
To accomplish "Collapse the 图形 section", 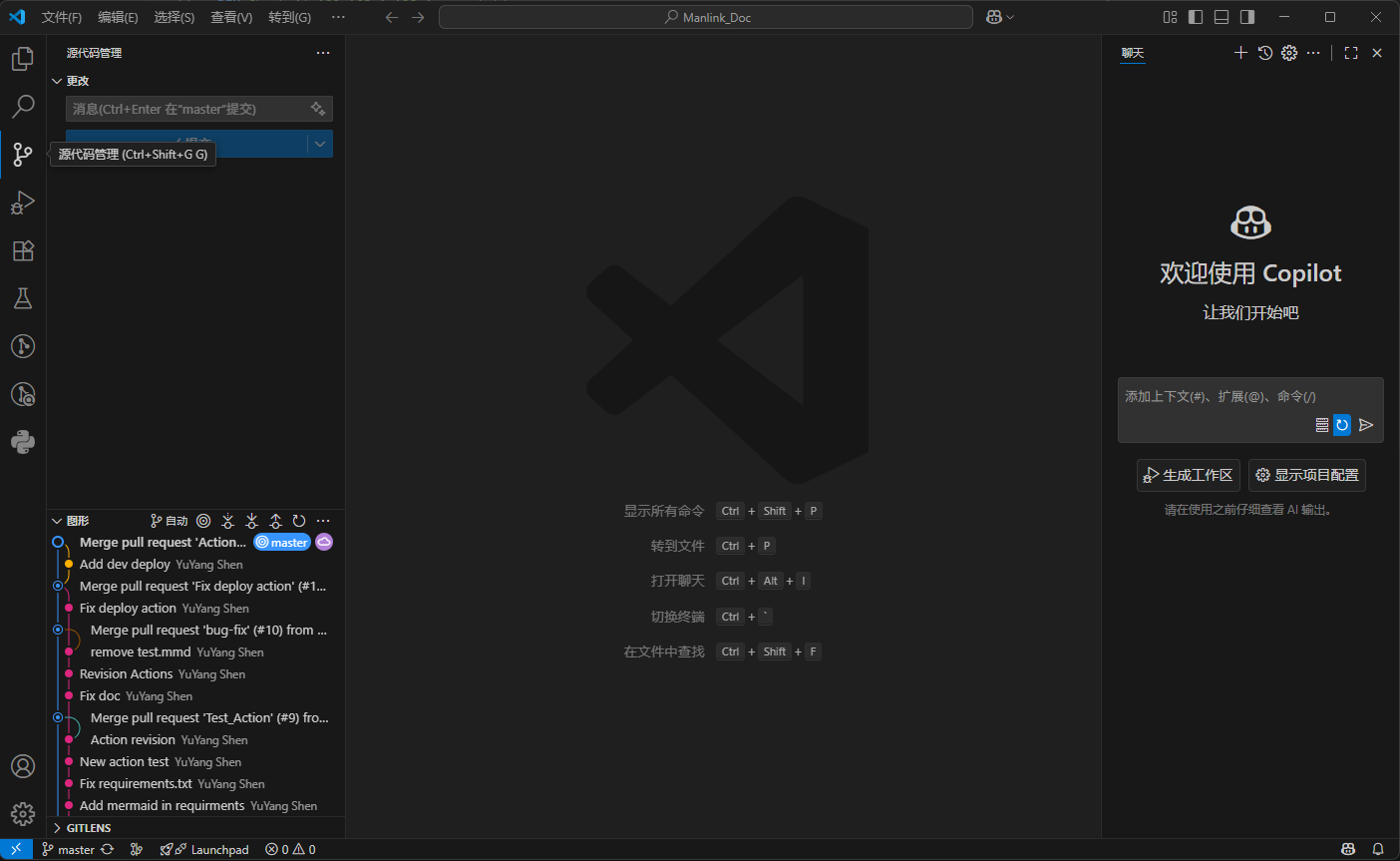I will 58,521.
